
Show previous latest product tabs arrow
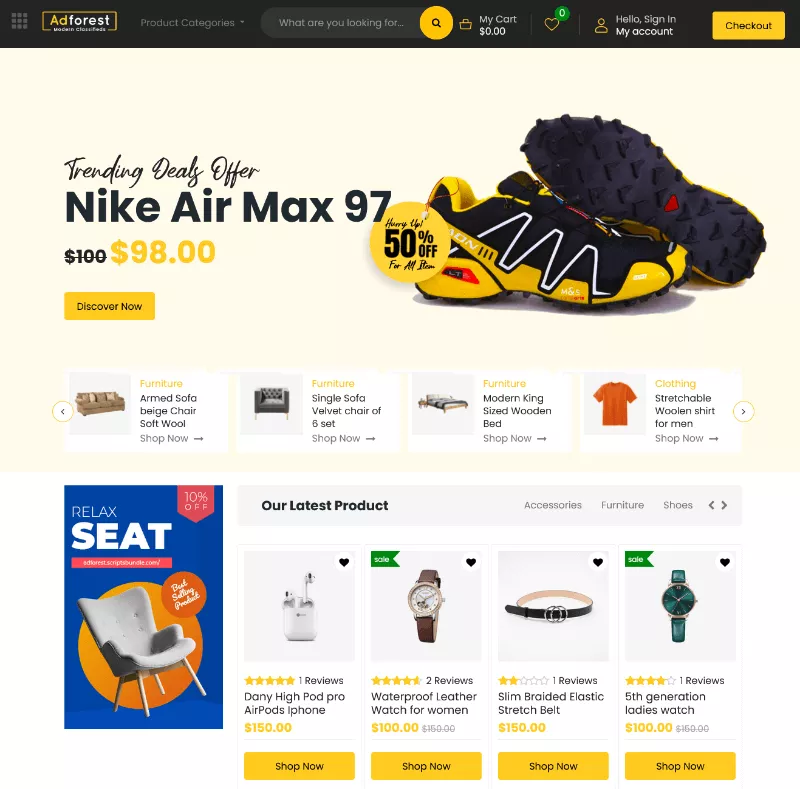tap(711, 505)
